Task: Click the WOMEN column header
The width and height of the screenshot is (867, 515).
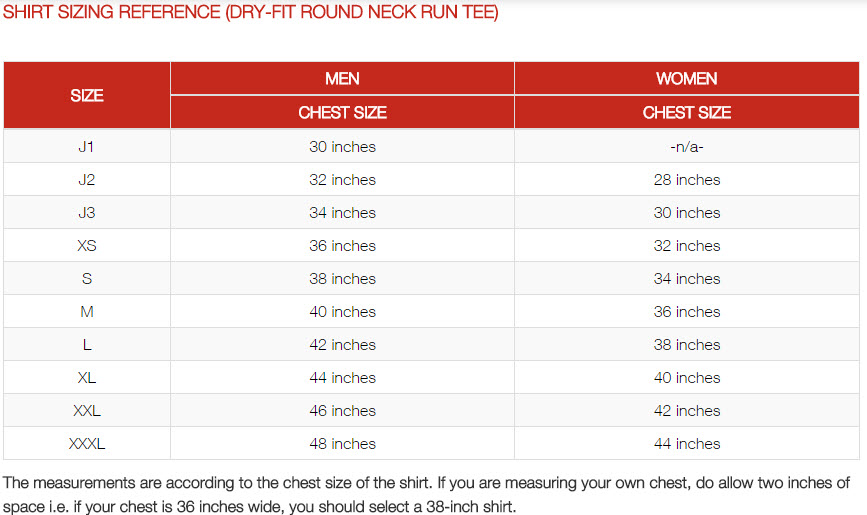Action: click(x=687, y=79)
